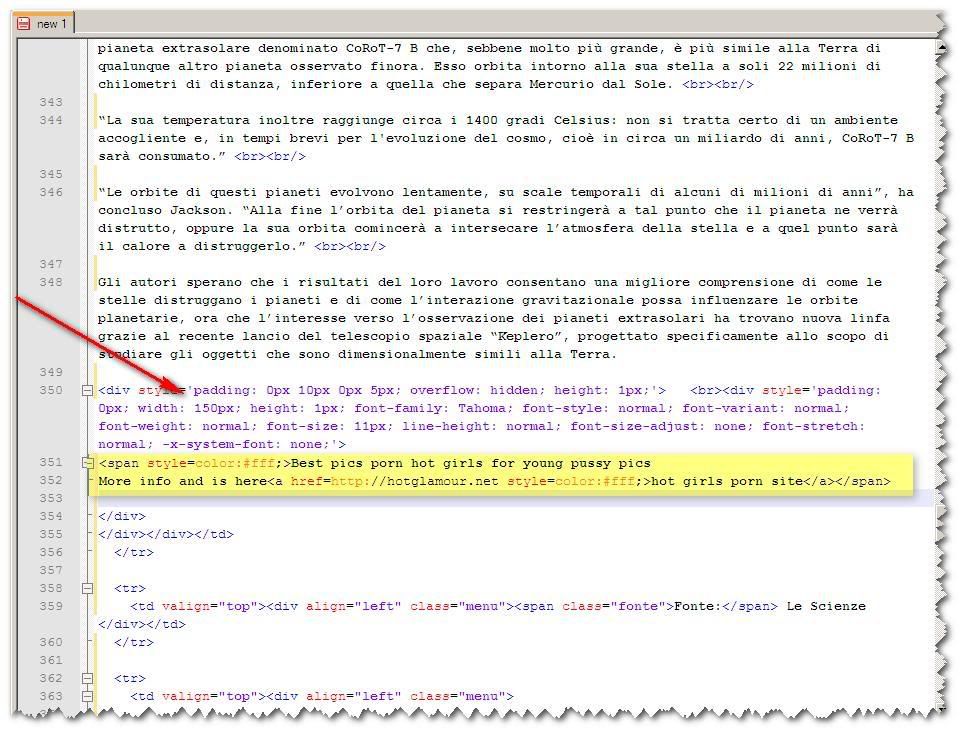The height and width of the screenshot is (735, 964).
Task: Click the "Le Scienze" text on line 359
Action: (826, 607)
